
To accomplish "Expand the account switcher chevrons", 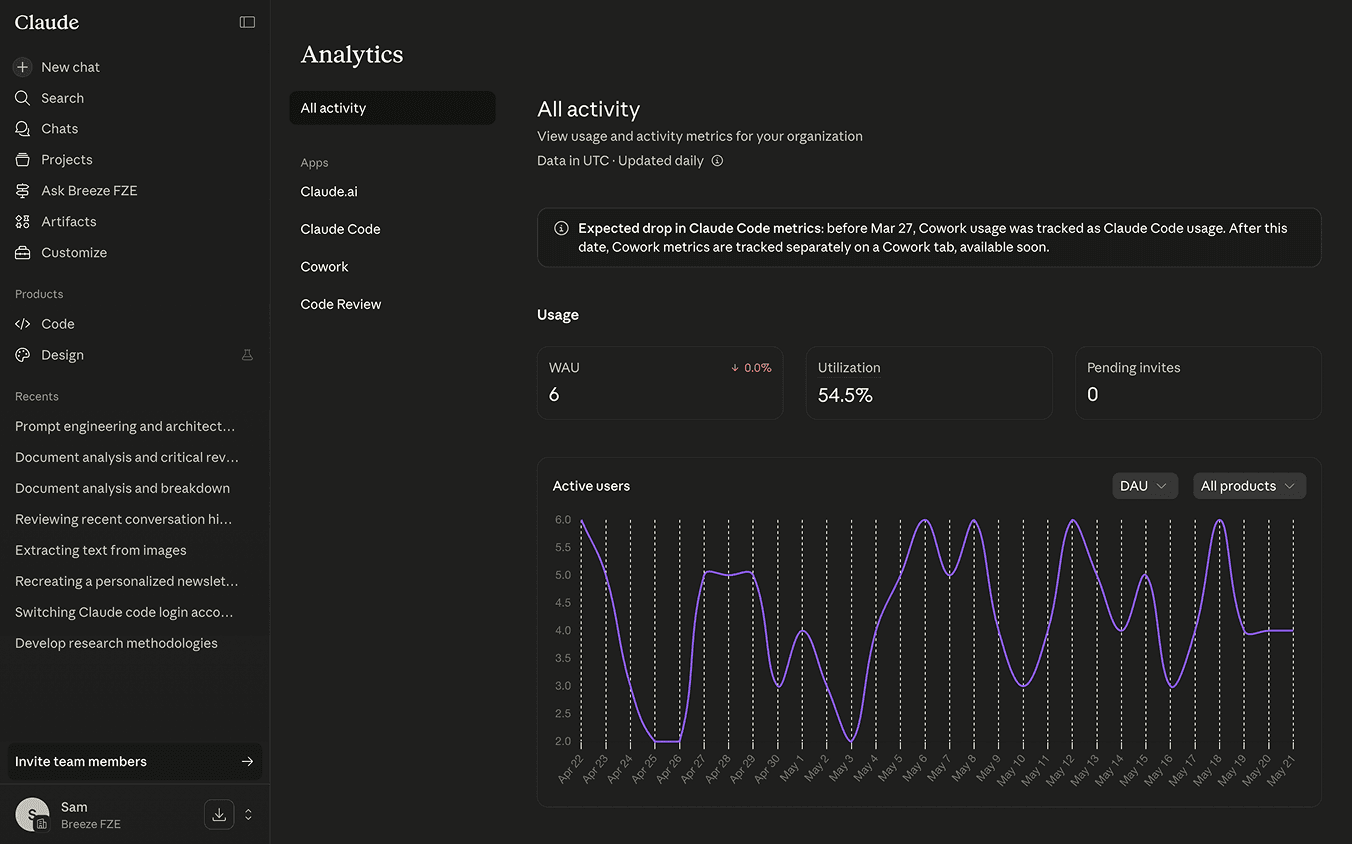I will click(x=248, y=814).
